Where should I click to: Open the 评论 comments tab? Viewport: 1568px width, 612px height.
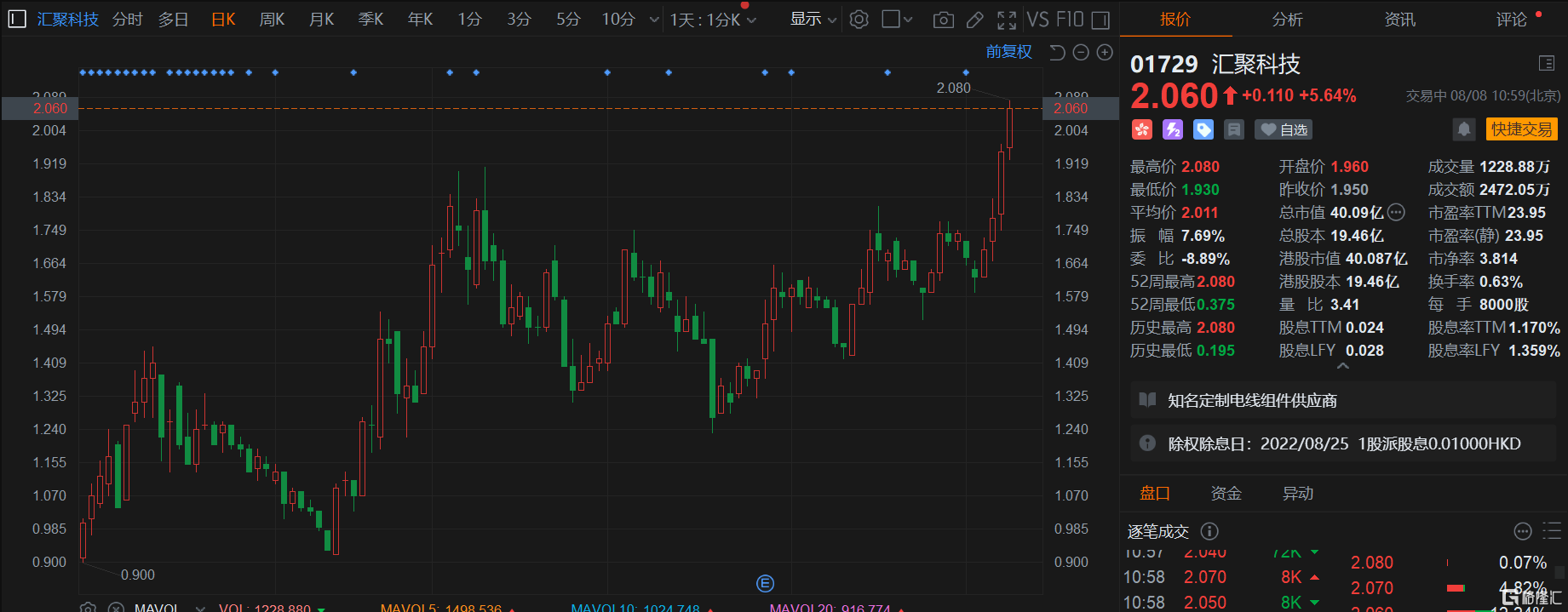[x=1512, y=19]
